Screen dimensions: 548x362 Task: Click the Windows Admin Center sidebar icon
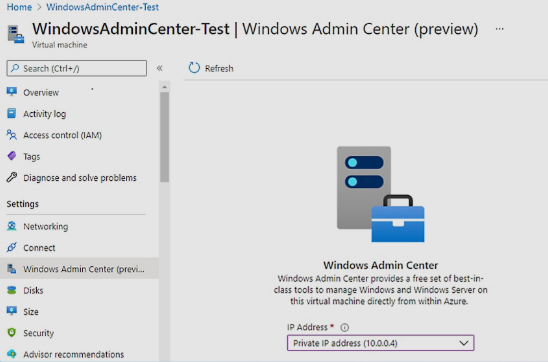click(12, 269)
